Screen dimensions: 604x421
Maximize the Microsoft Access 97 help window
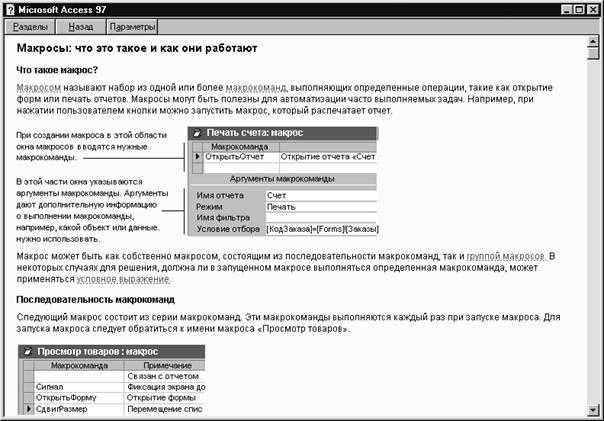point(579,10)
